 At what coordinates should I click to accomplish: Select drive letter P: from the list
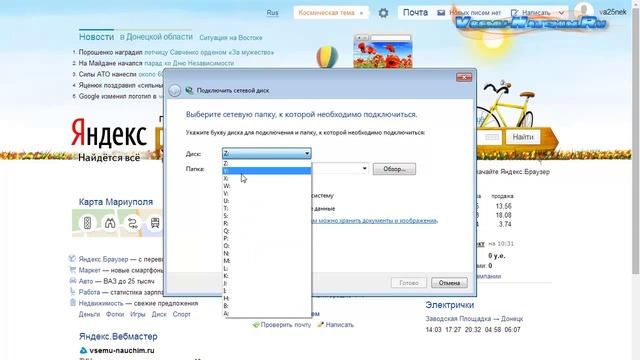[267, 238]
